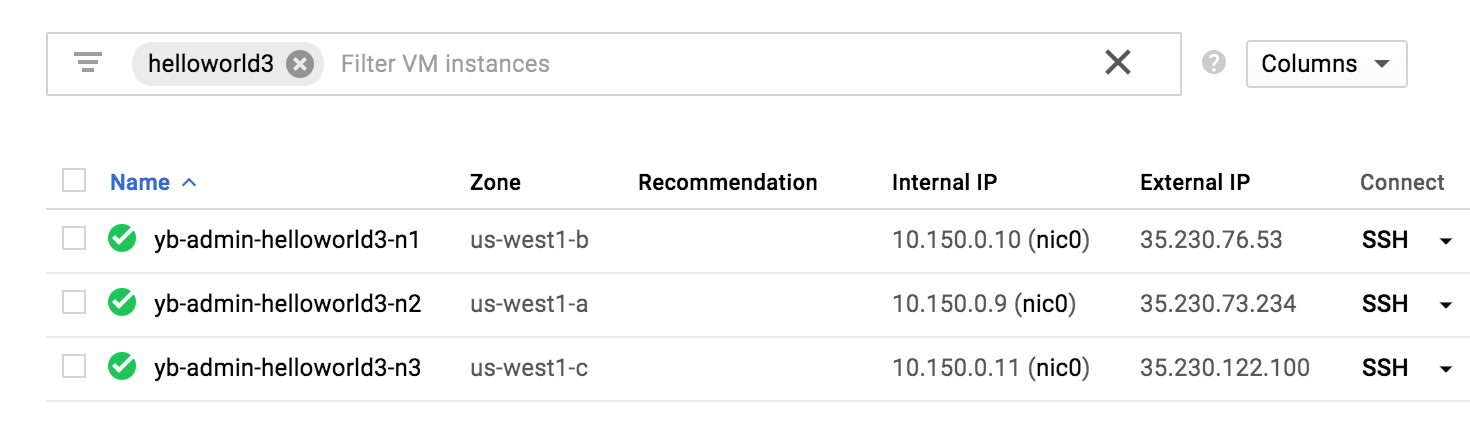The width and height of the screenshot is (1470, 440).
Task: Sort by the Name column header
Action: 140,183
